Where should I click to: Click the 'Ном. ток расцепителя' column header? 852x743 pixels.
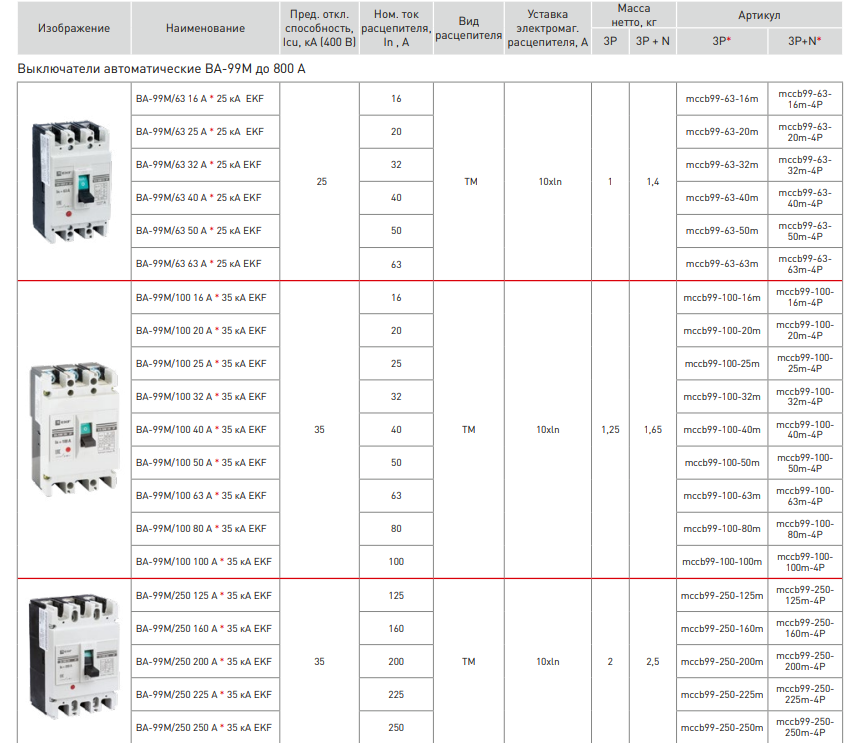[396, 28]
